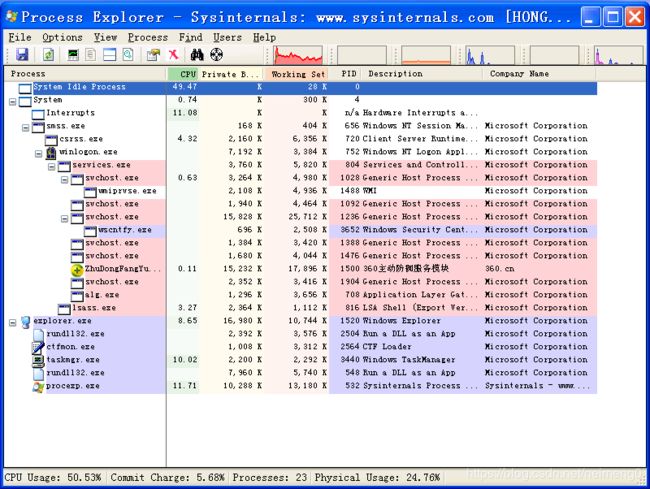Click the ctfmon.exe pen icon
The width and height of the screenshot is (650, 489).
tap(38, 347)
